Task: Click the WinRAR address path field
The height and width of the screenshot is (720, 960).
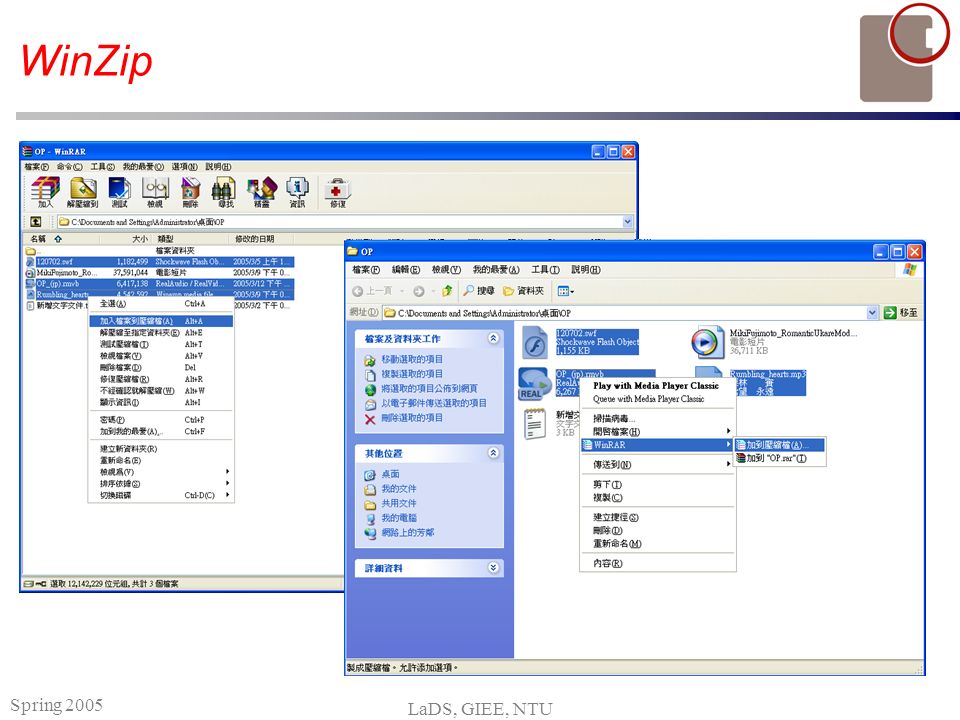Action: [345, 222]
